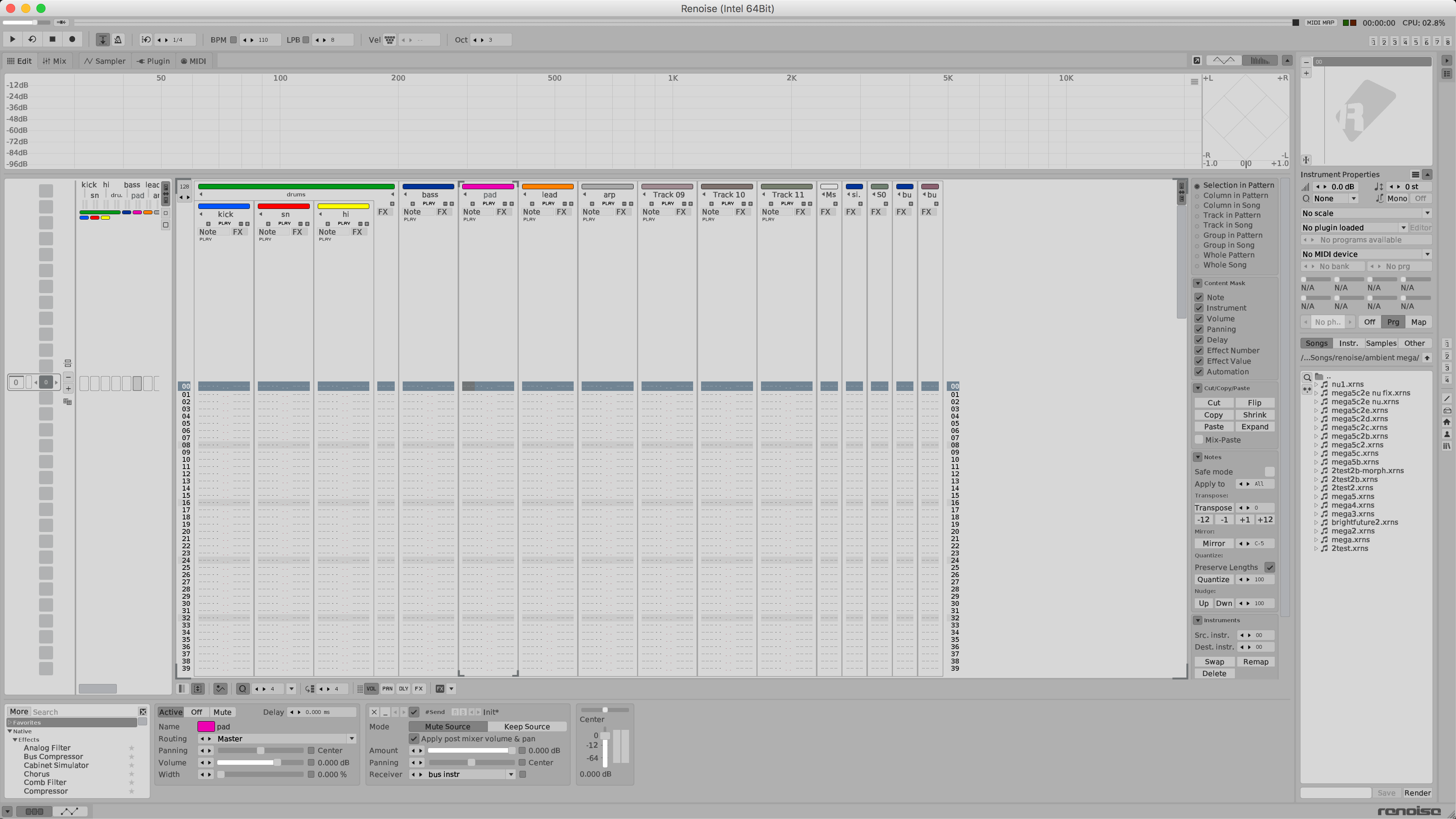Click the Swap instruments button

pos(1214,662)
